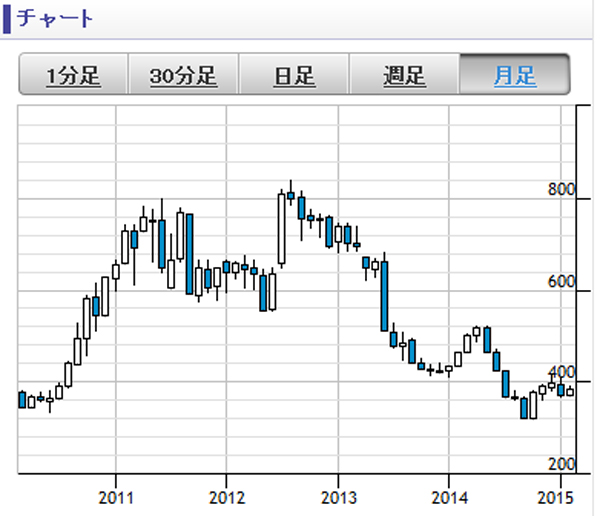600x516 pixels.
Task: Click the 800 price level label
Action: click(x=562, y=189)
